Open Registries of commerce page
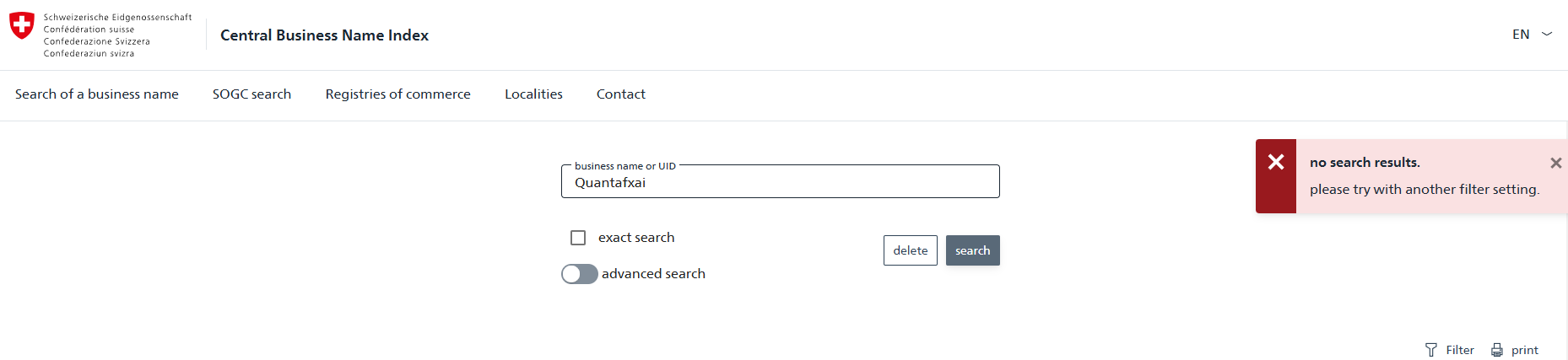The height and width of the screenshot is (360, 1568). coord(398,94)
